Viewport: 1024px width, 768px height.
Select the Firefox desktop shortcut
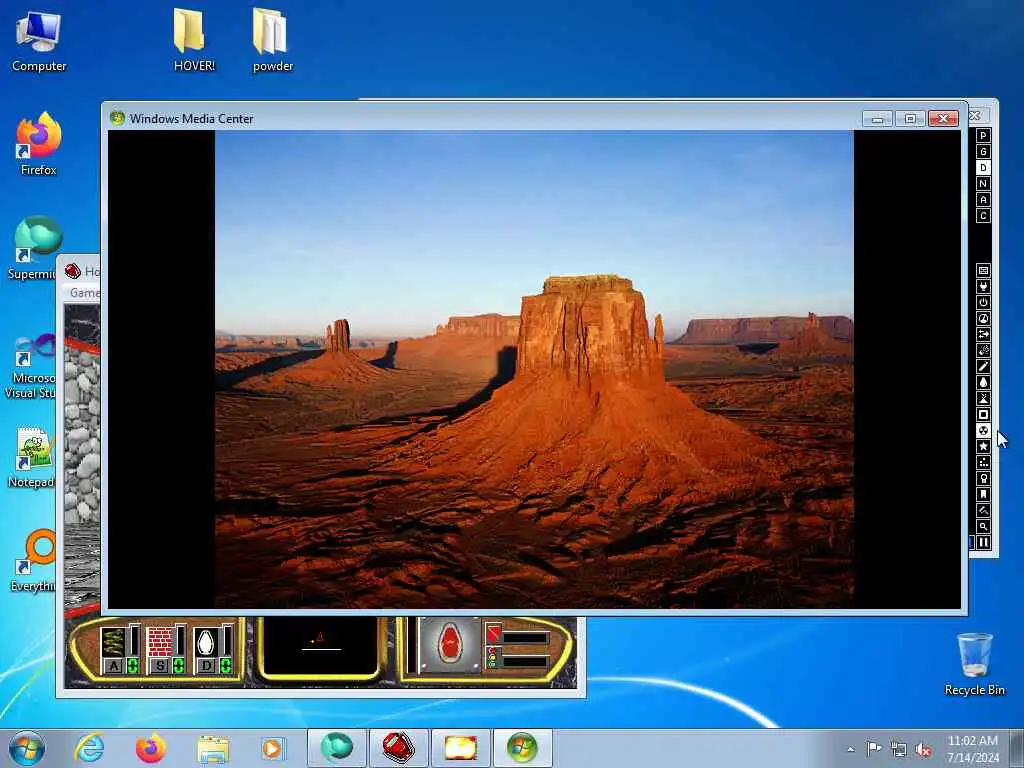pyautogui.click(x=39, y=144)
